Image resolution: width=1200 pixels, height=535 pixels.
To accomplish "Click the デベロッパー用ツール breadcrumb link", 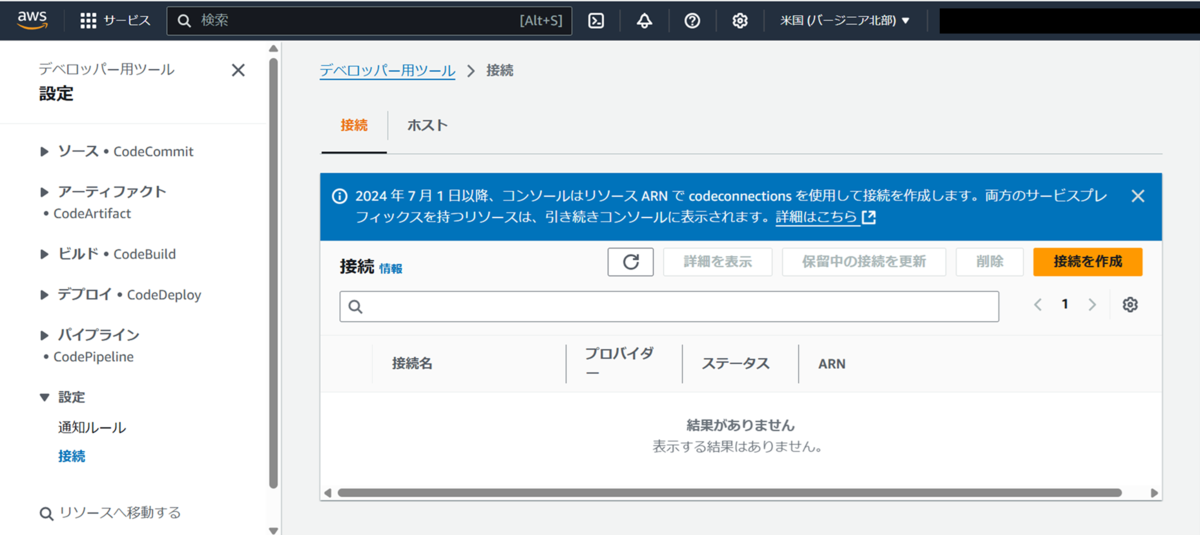I will (x=387, y=71).
